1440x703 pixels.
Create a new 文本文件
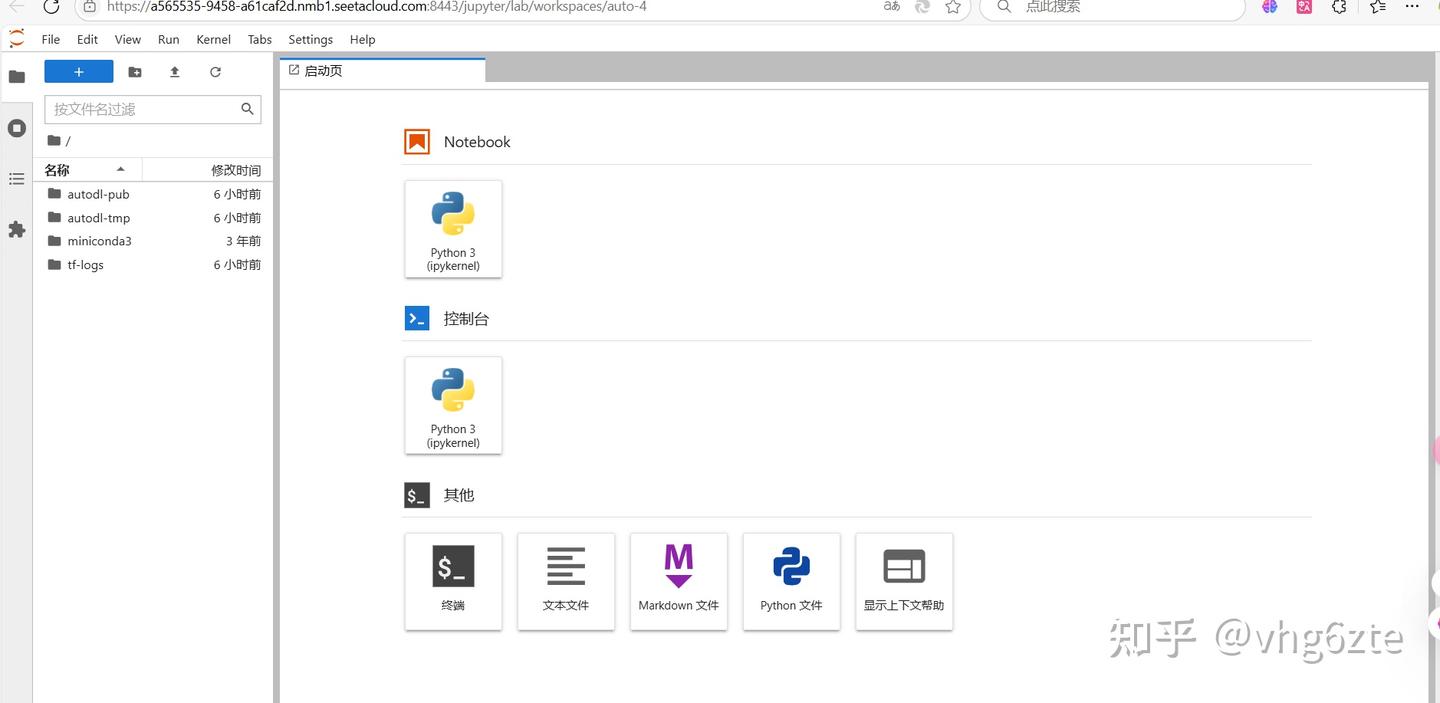[566, 581]
